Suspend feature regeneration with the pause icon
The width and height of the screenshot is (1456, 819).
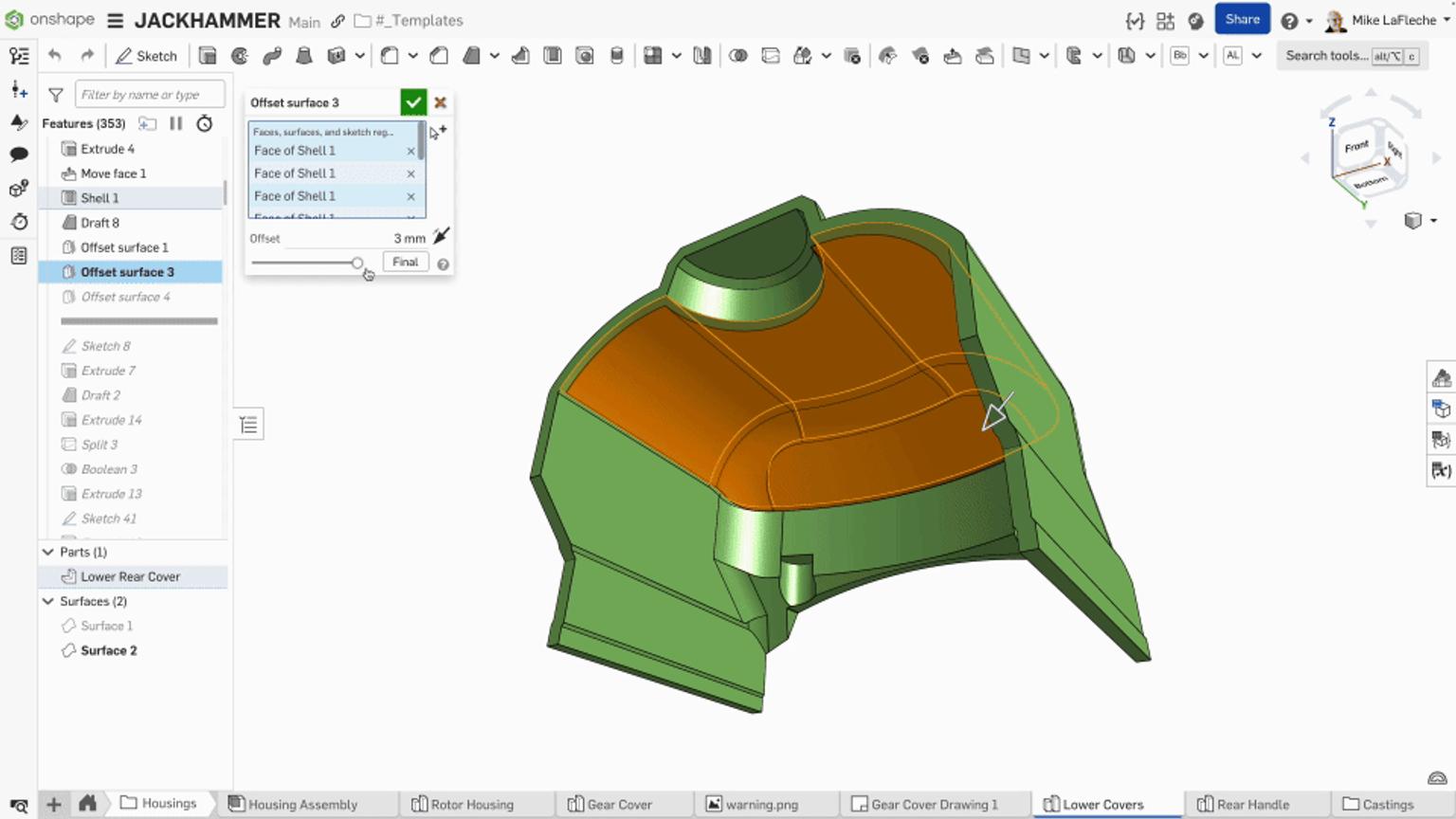pos(175,123)
